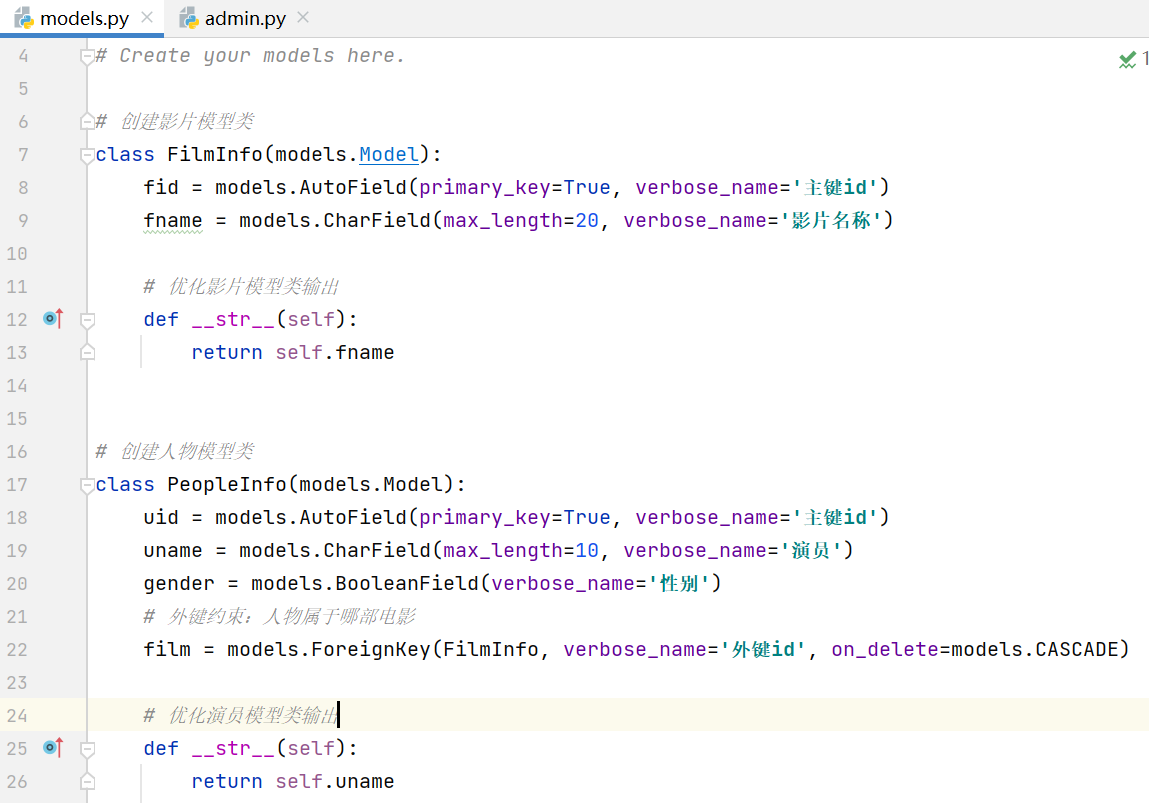Follow the underlined Model link on line 7
The width and height of the screenshot is (1149, 803).
(388, 155)
